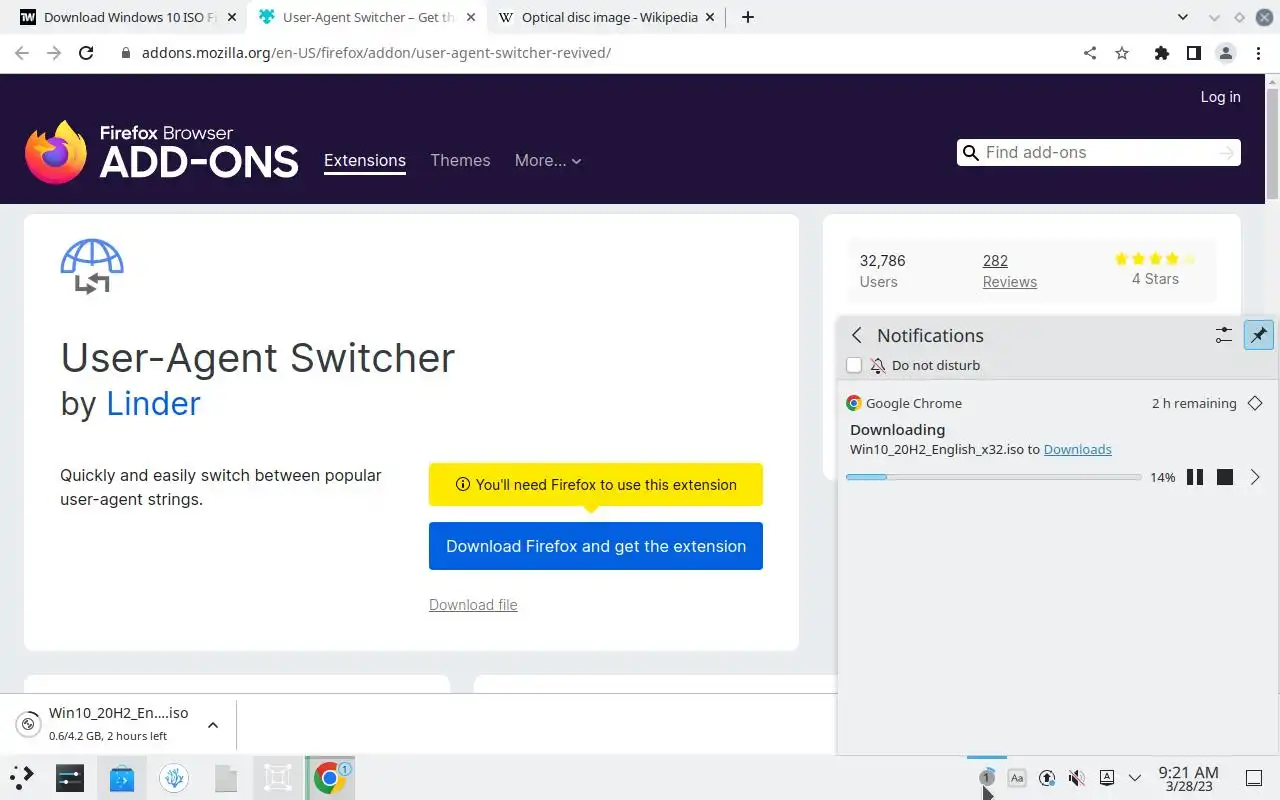1280x800 pixels.
Task: Expand the More... menu dropdown
Action: tap(548, 160)
